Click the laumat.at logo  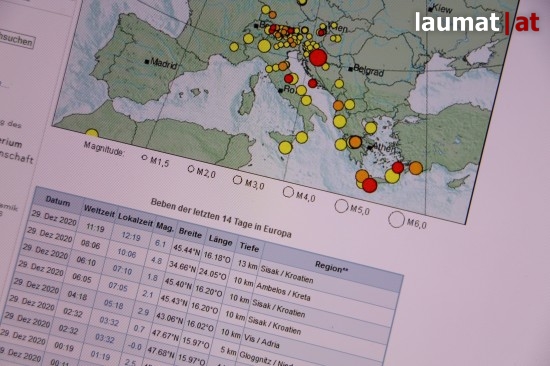click(477, 22)
